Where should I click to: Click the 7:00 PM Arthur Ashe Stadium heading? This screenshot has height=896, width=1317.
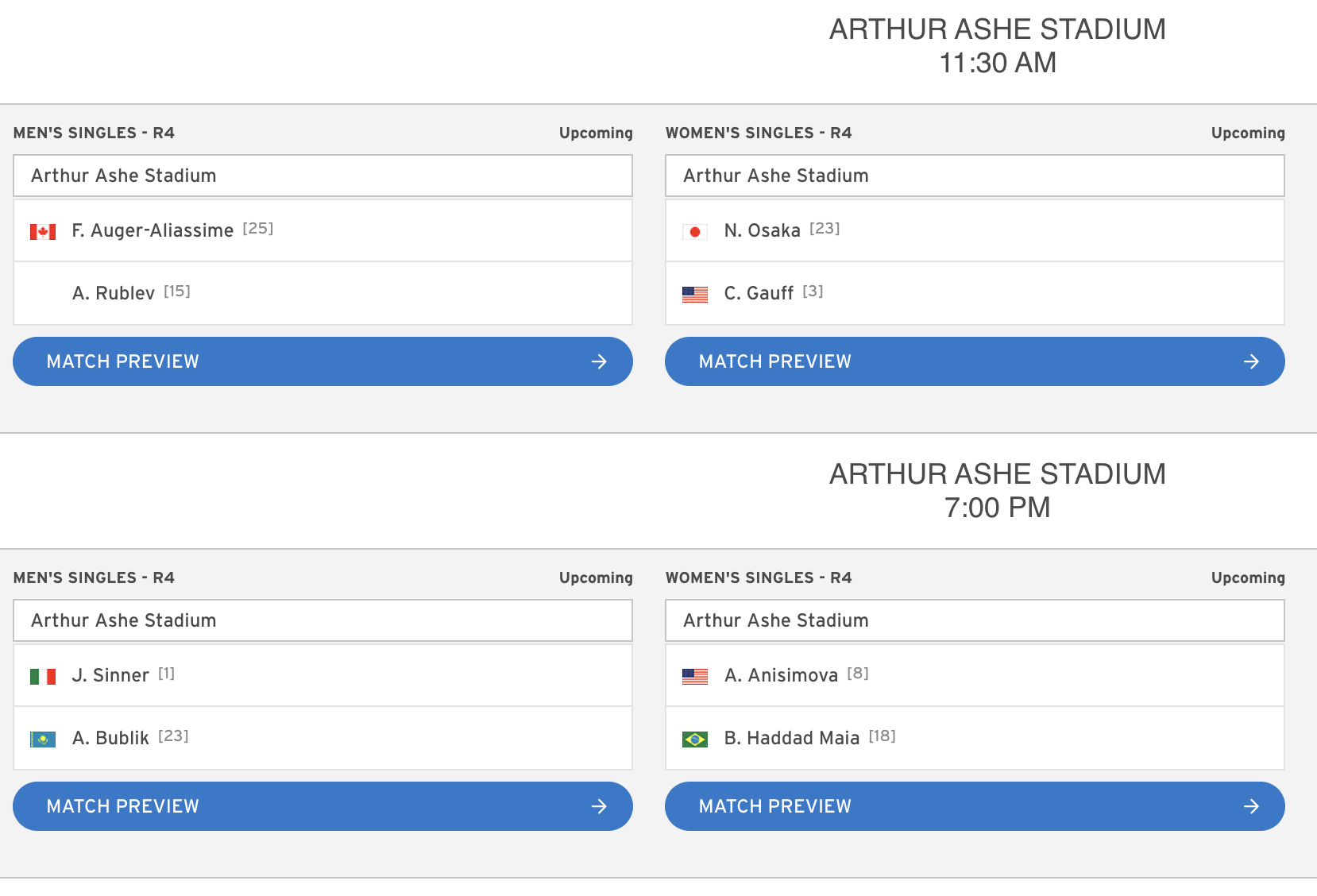click(998, 491)
